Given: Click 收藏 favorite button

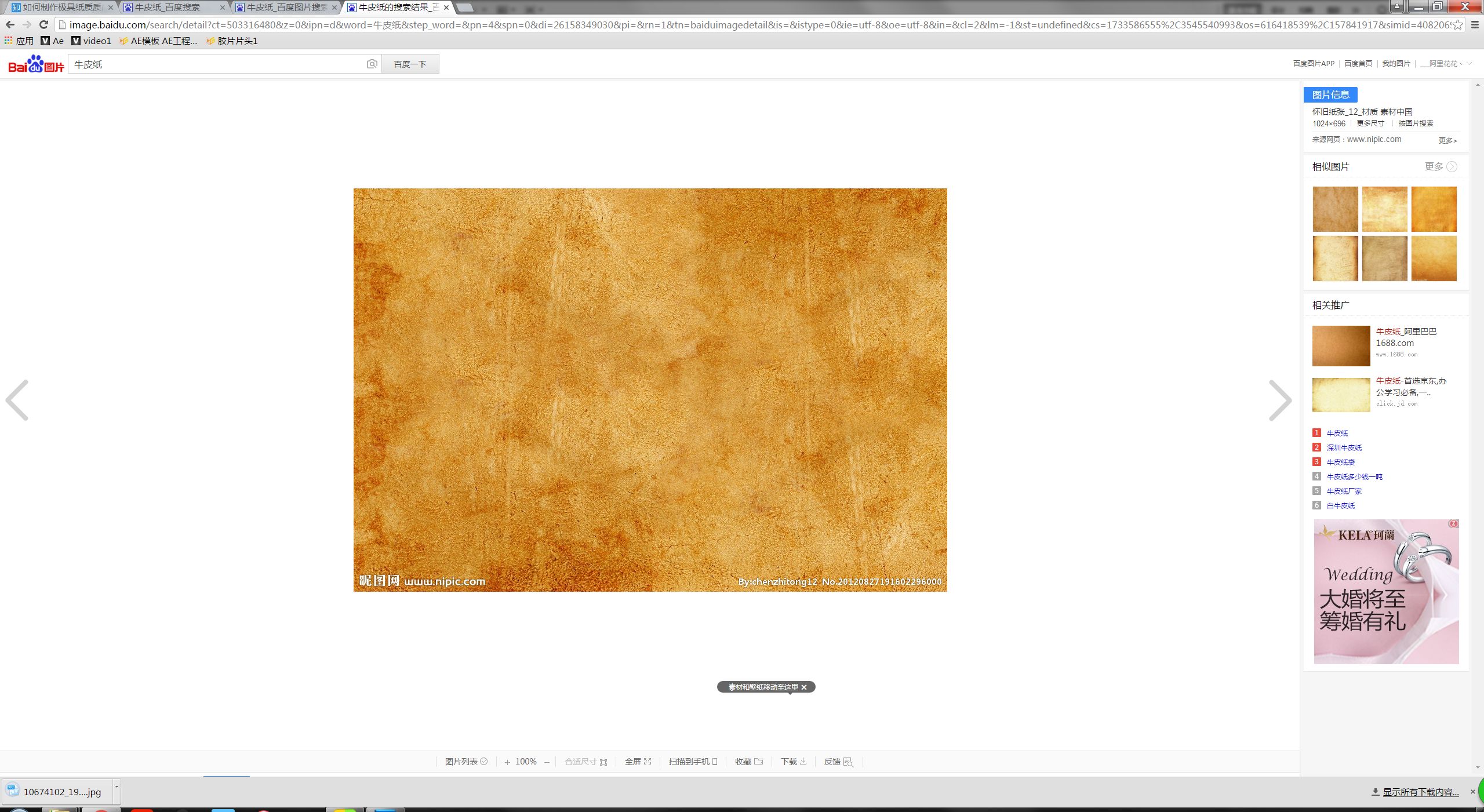Looking at the screenshot, I should (749, 762).
